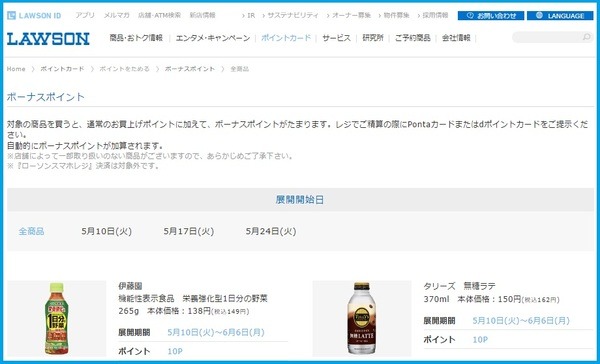
Task: Open the サービス menu
Action: click(x=336, y=38)
